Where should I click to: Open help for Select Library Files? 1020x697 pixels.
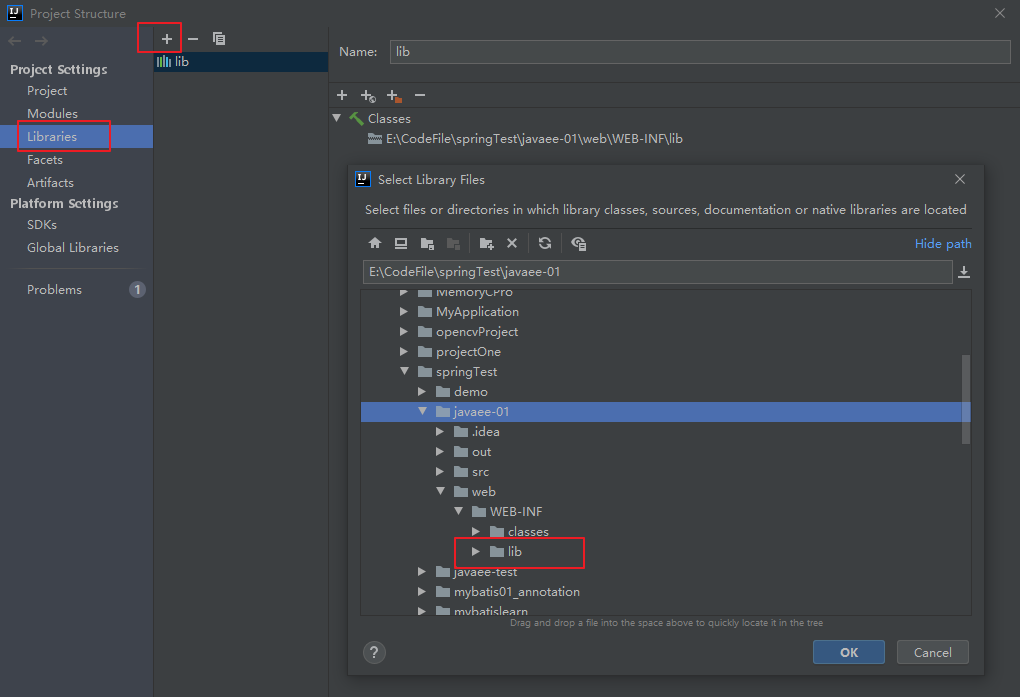[374, 652]
